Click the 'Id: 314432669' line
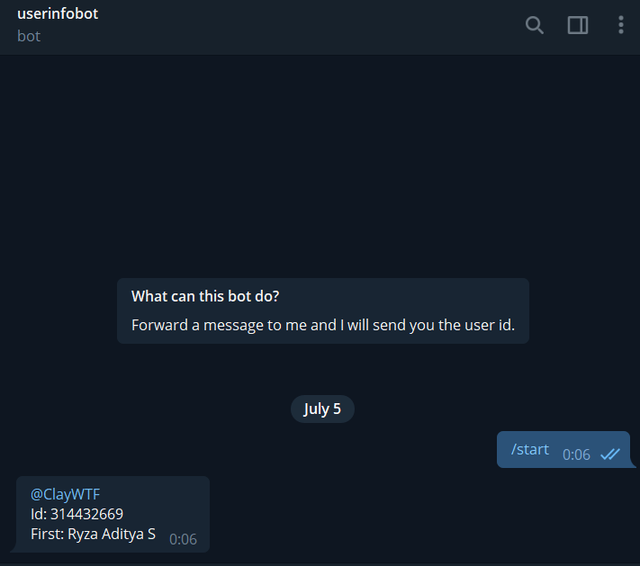Viewport: 640px width, 566px height. [x=77, y=514]
